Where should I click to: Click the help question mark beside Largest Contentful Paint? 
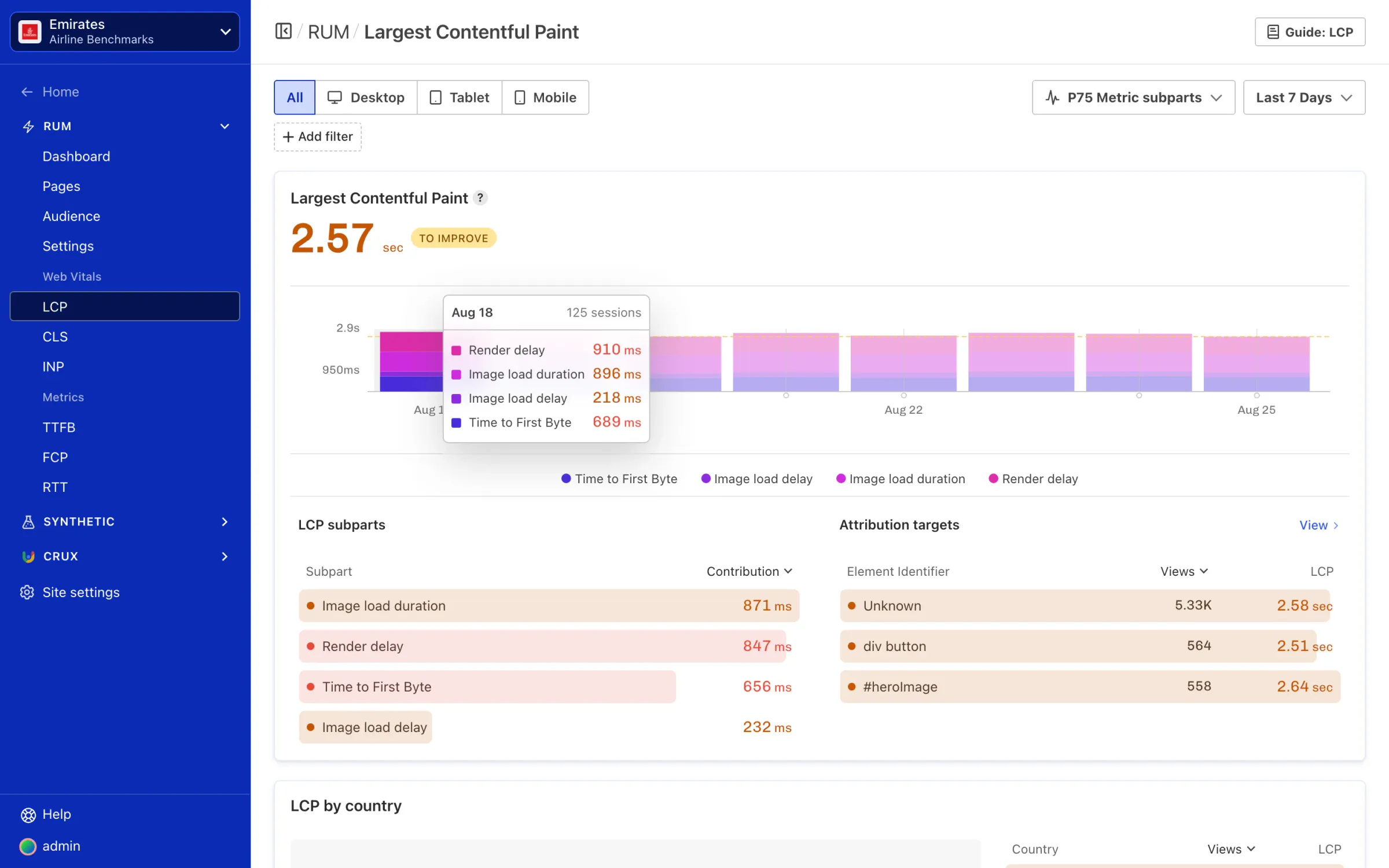pyautogui.click(x=480, y=198)
